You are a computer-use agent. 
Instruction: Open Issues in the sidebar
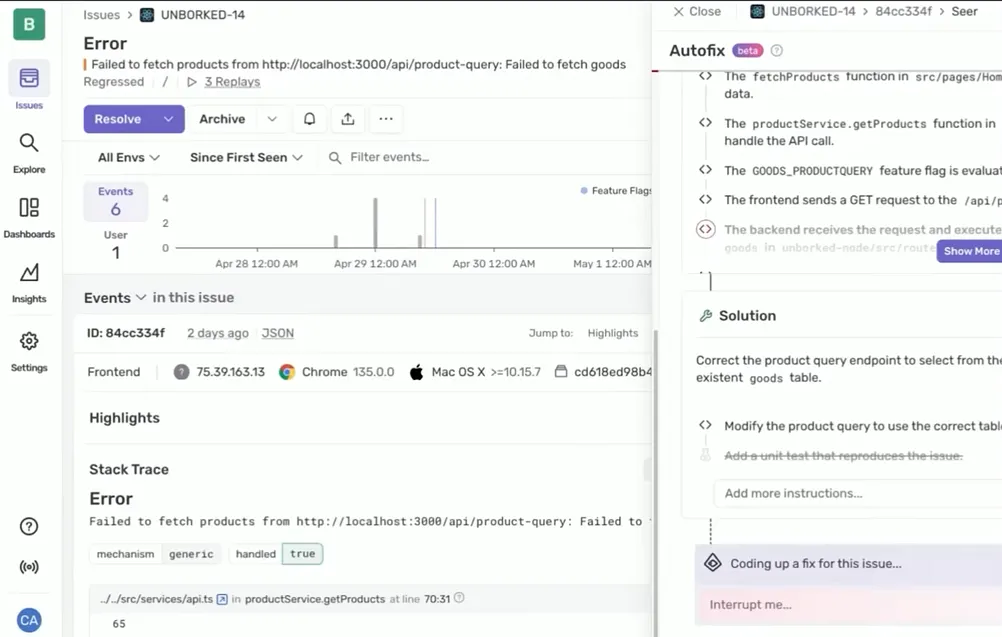coord(29,85)
